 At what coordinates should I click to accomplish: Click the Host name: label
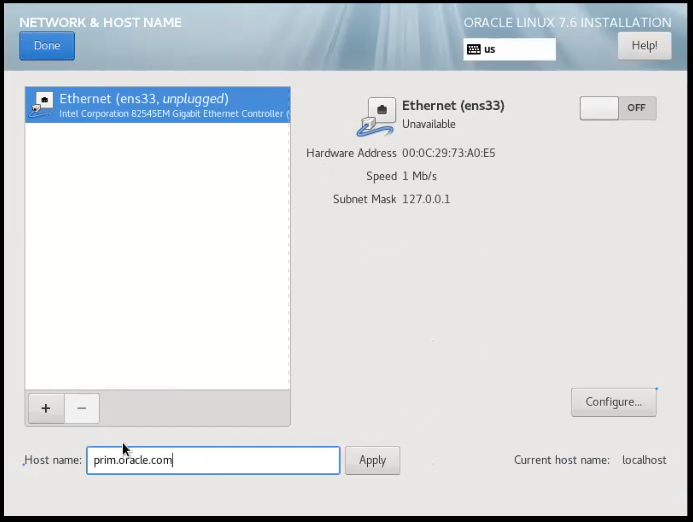click(x=53, y=460)
